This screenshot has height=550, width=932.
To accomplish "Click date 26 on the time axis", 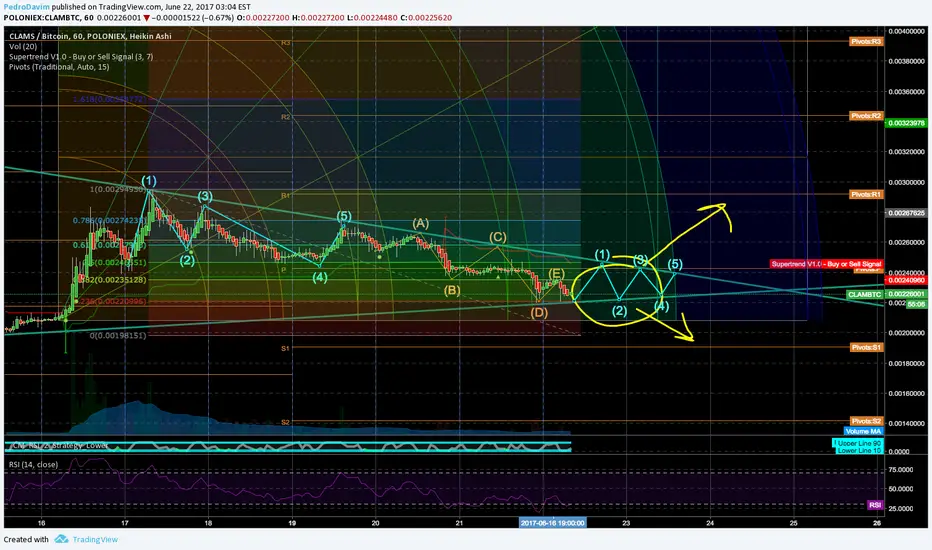I will pyautogui.click(x=877, y=523).
